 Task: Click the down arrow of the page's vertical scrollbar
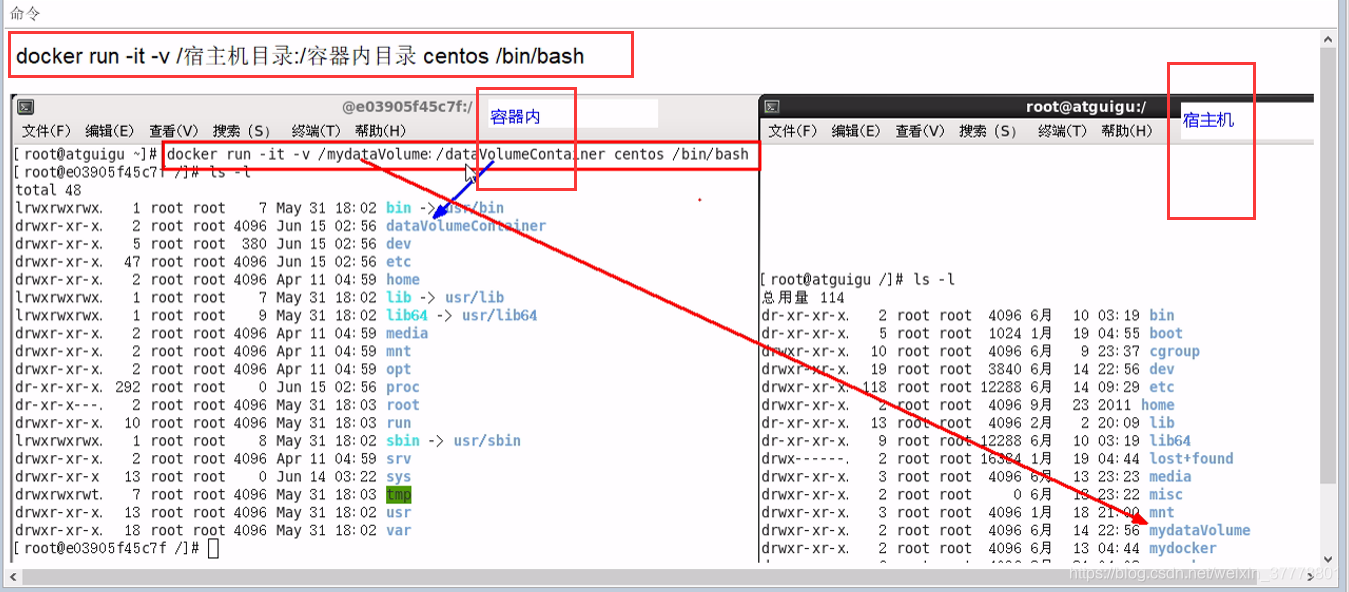[1328, 559]
